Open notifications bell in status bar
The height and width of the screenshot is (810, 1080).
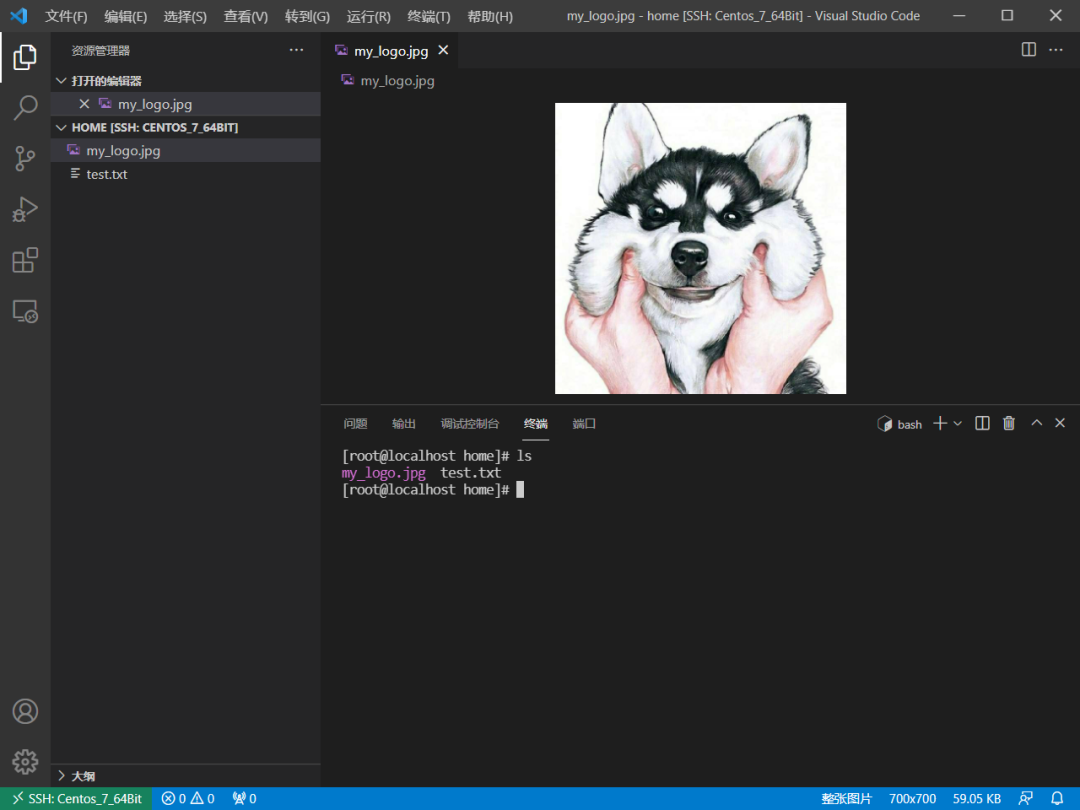(x=1057, y=798)
